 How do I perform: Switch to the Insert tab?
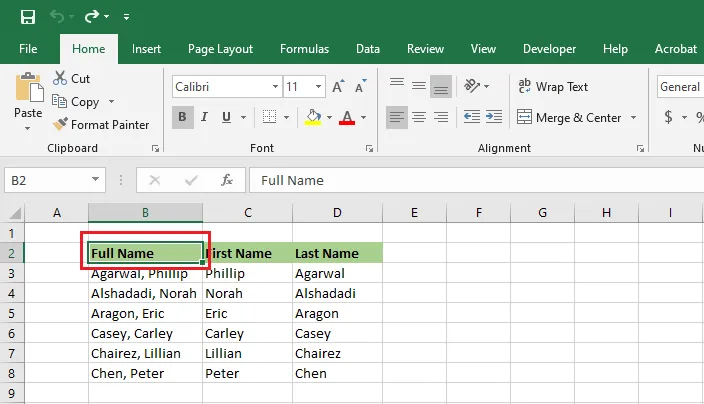[x=146, y=48]
